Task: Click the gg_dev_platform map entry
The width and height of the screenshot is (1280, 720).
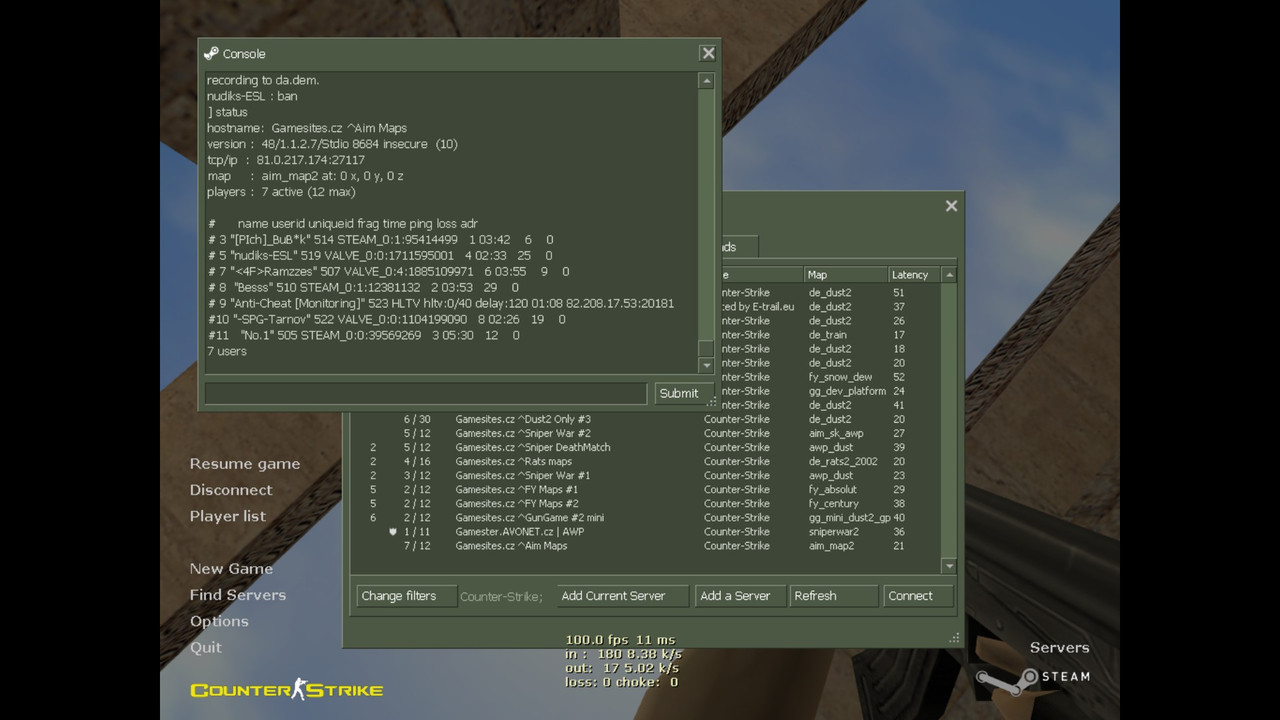Action: pos(847,391)
